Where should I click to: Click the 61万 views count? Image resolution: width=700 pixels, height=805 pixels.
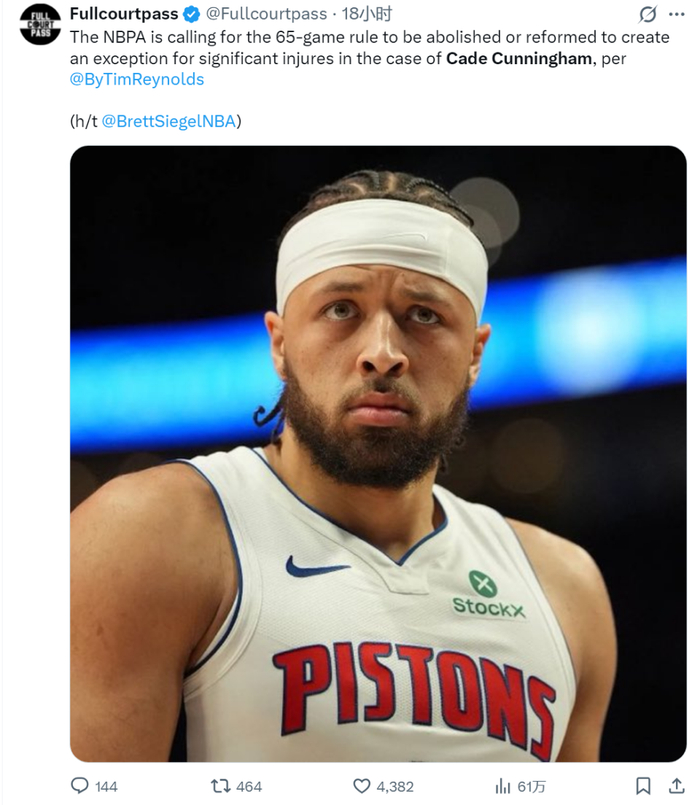point(530,787)
